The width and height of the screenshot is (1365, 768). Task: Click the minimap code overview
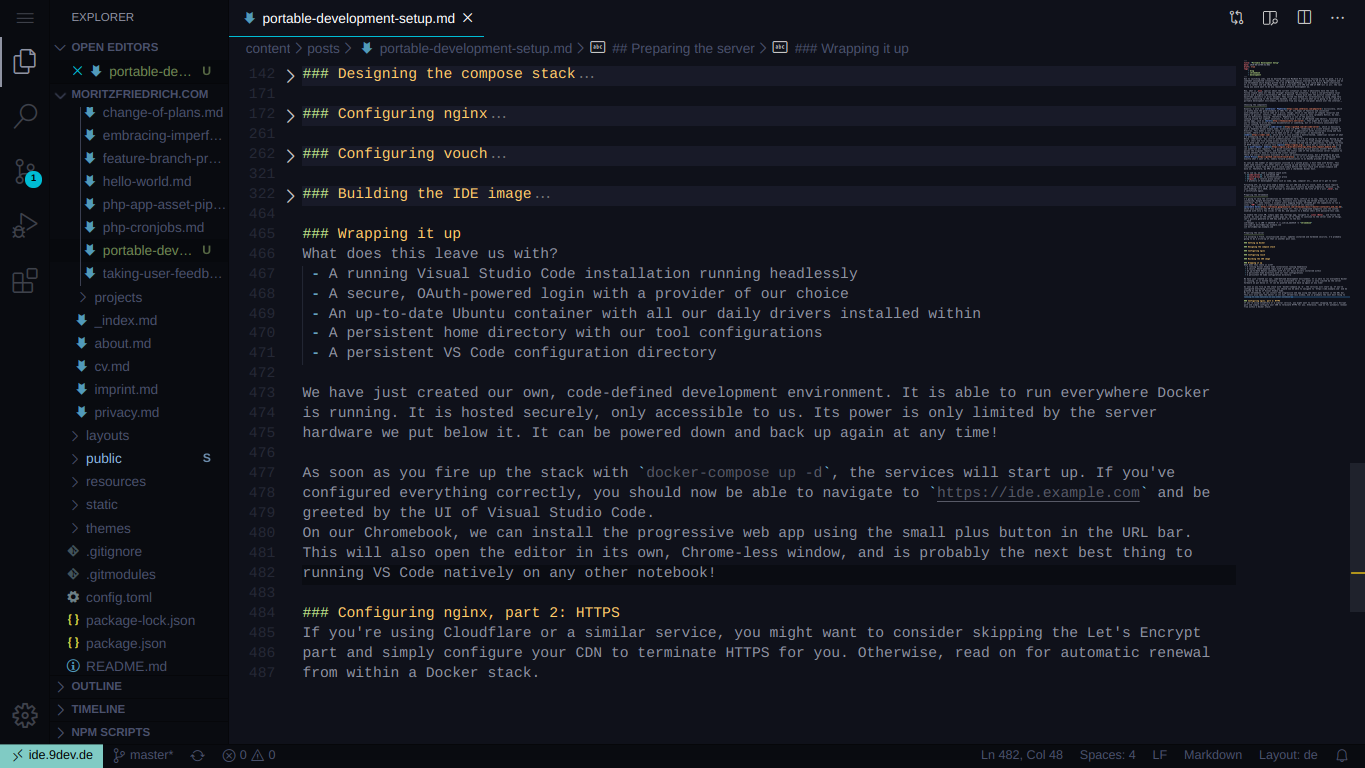[1296, 185]
